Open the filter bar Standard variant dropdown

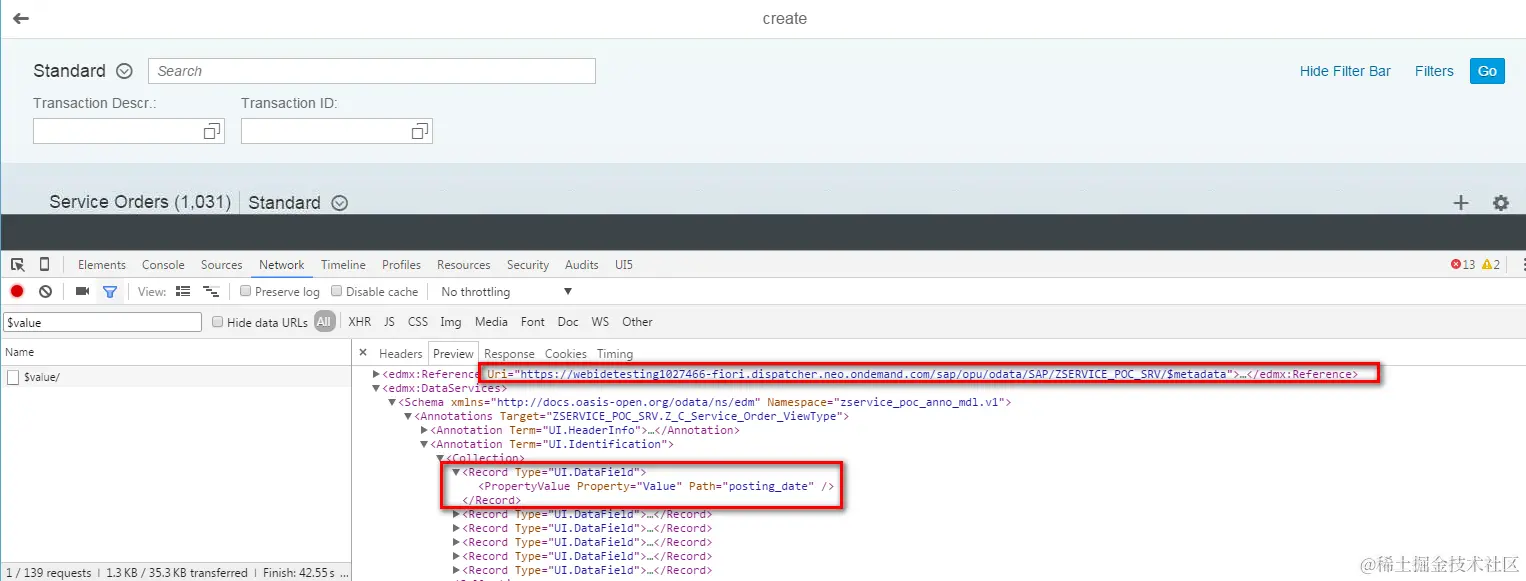coord(124,71)
